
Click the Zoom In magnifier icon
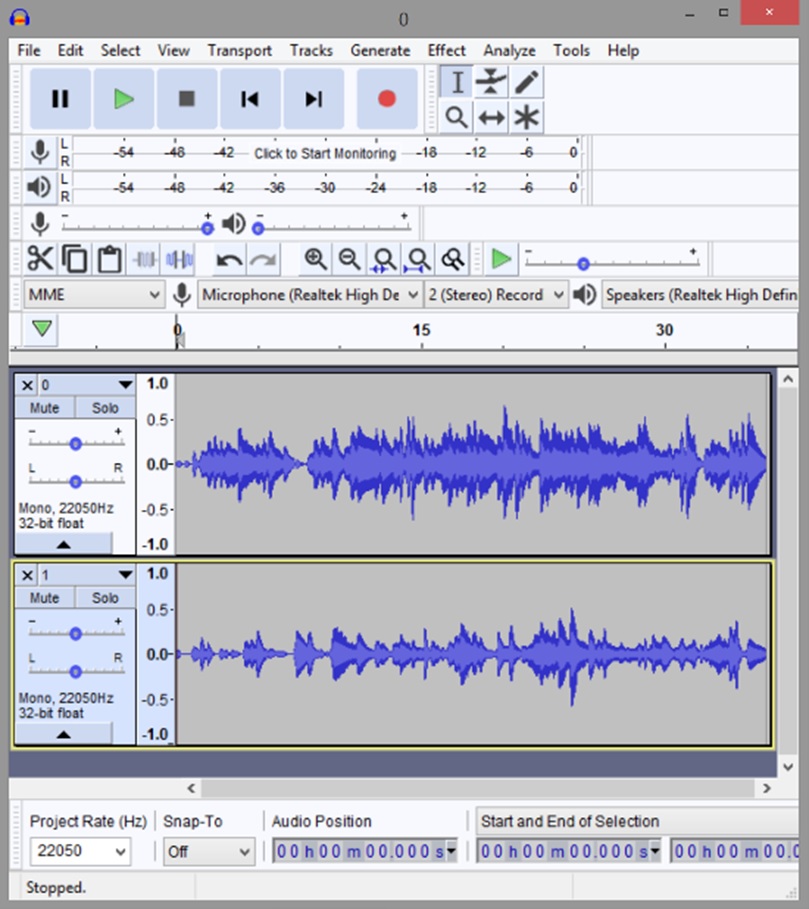click(x=316, y=260)
